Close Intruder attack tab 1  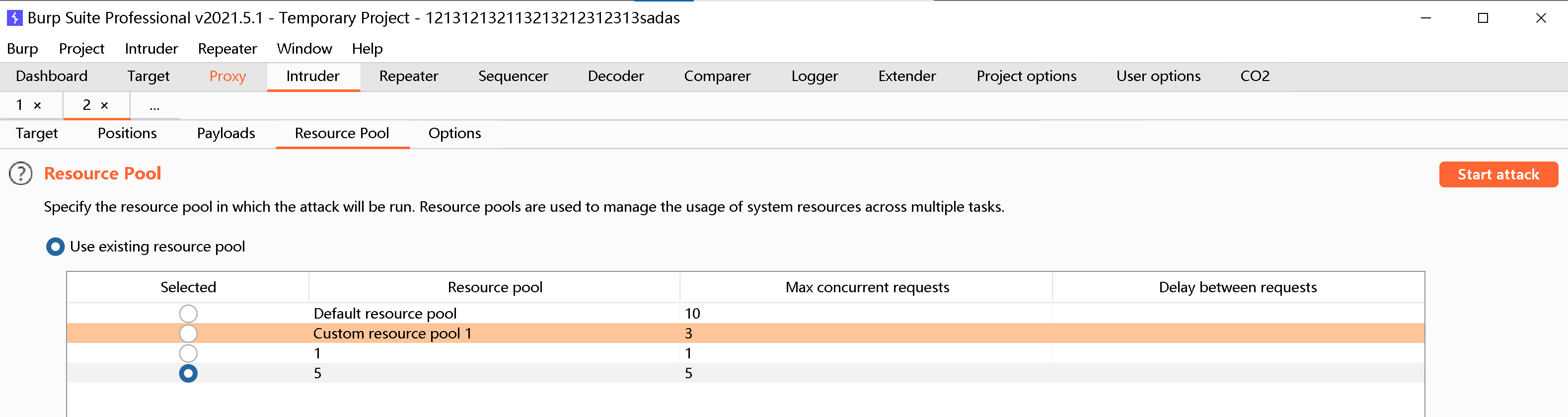pyautogui.click(x=38, y=106)
